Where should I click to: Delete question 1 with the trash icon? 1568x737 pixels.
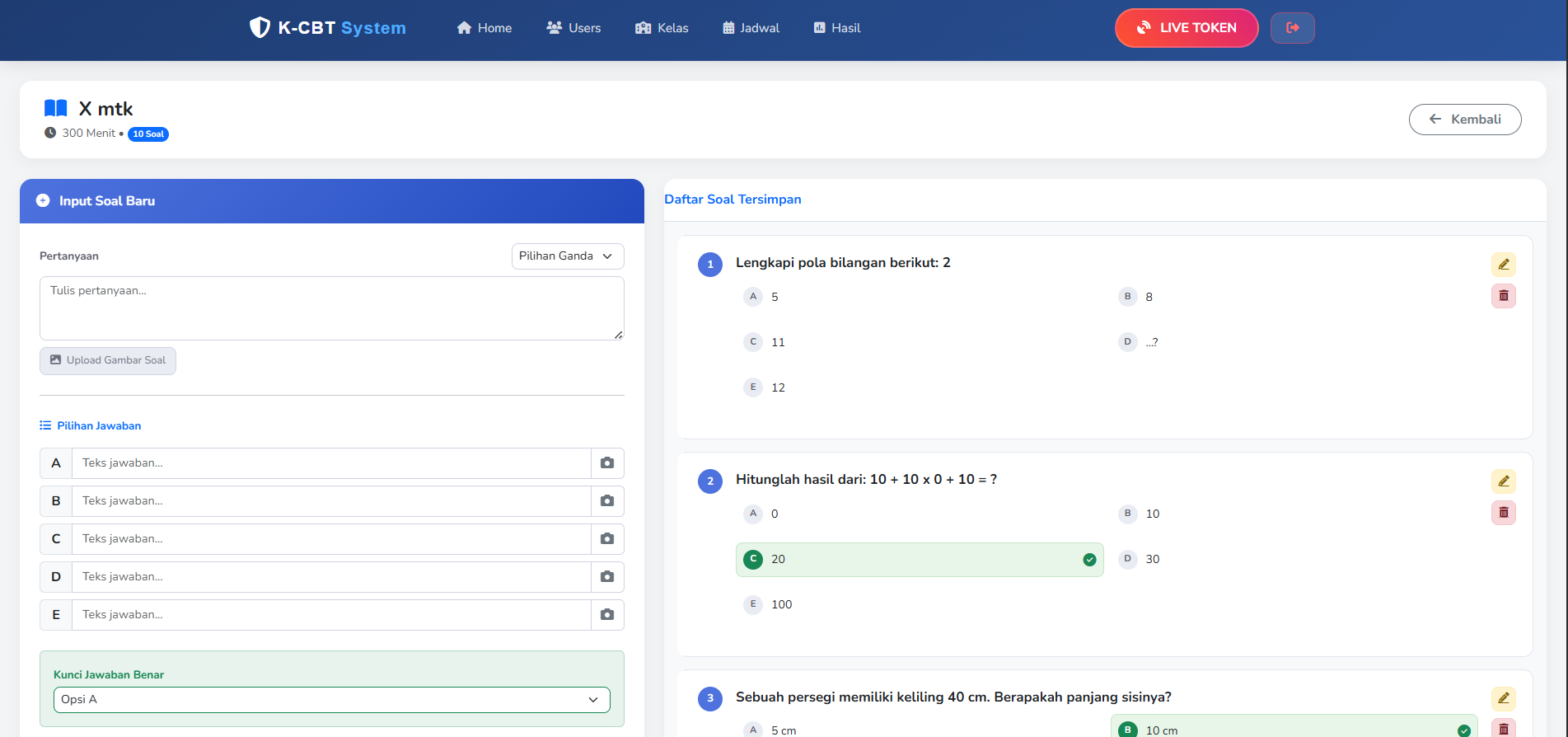click(x=1503, y=296)
